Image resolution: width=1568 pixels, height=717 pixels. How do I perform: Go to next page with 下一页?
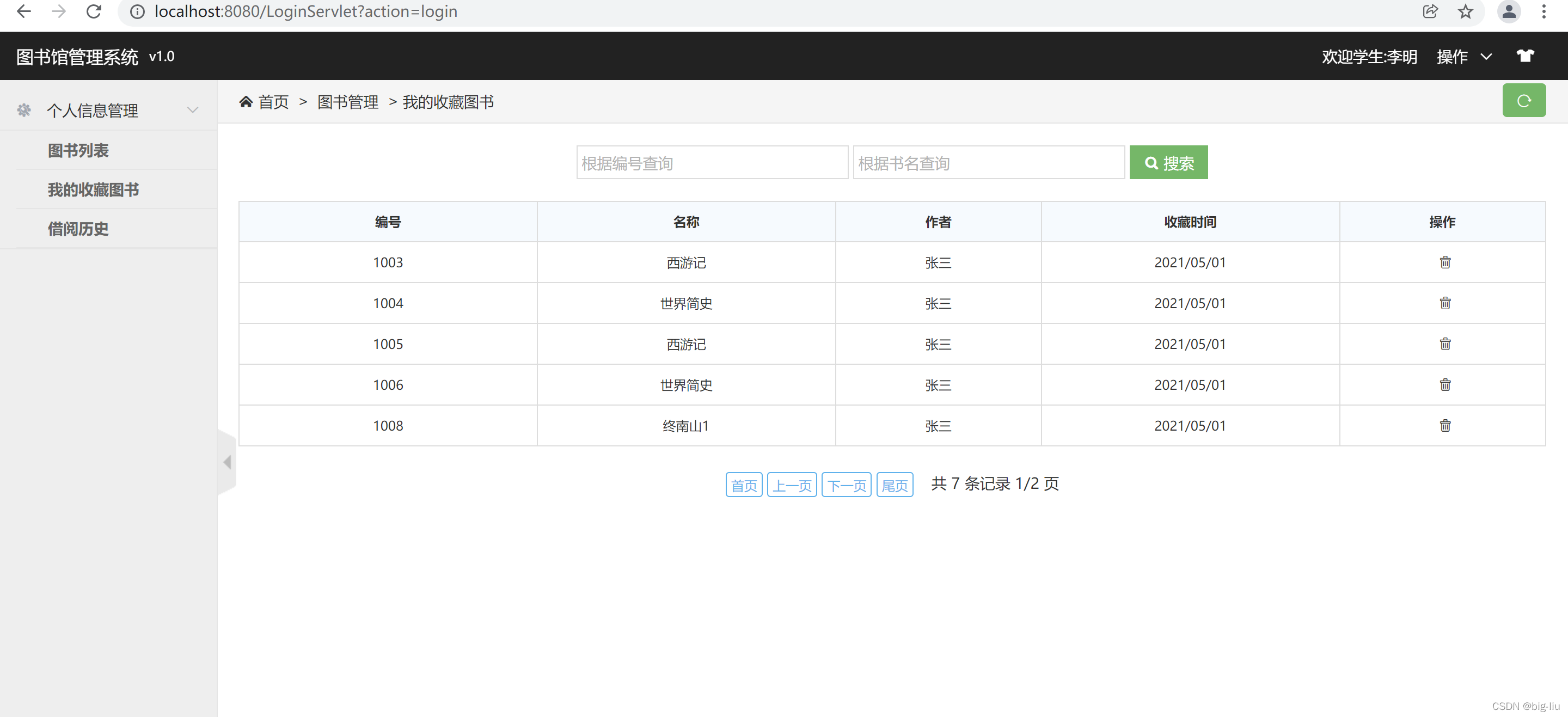click(x=846, y=485)
